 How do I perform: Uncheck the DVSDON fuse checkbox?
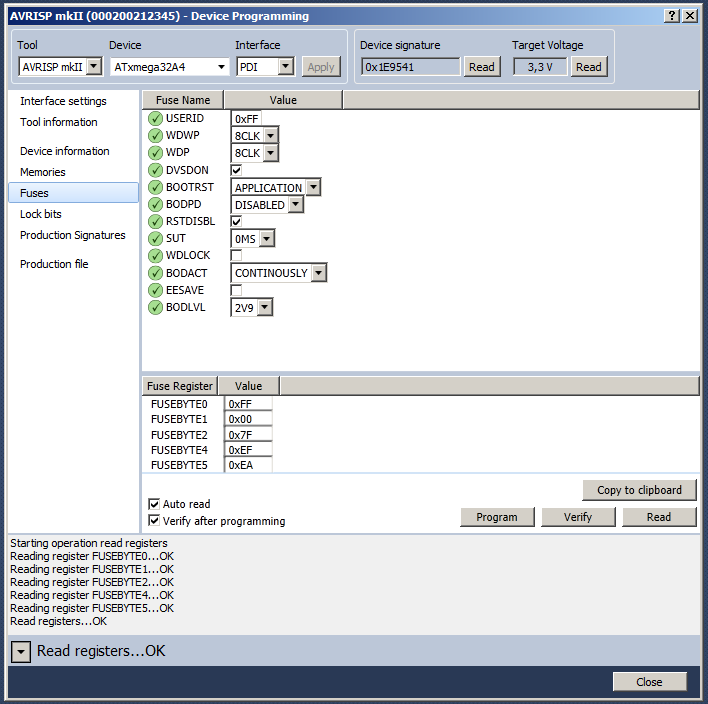(236, 170)
